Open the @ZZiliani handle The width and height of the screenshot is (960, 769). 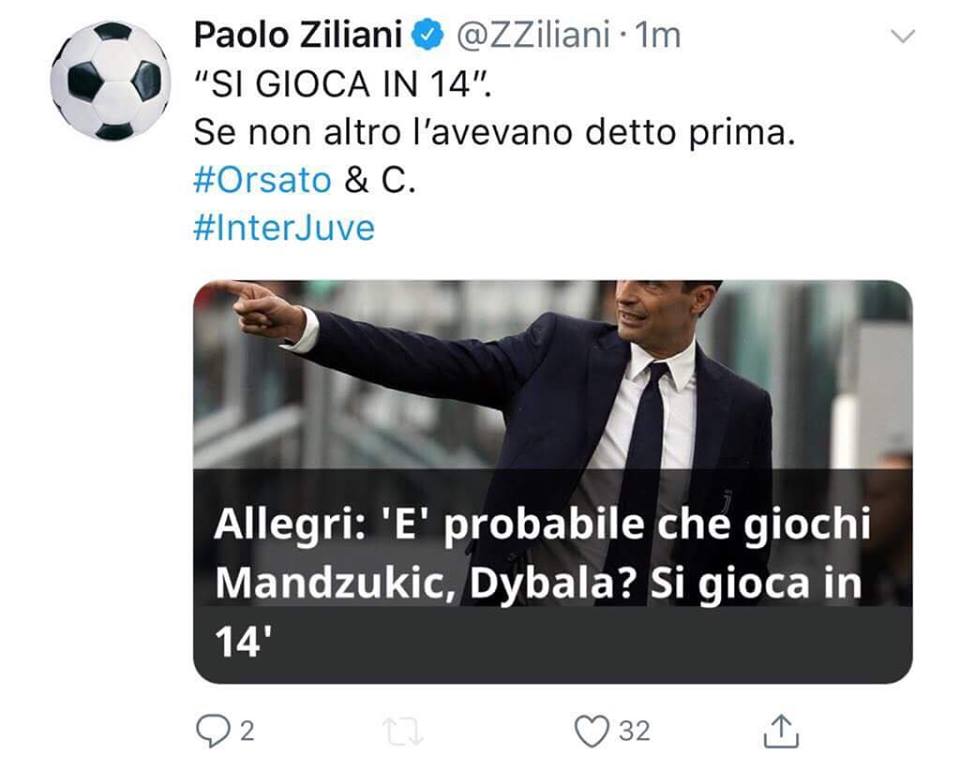pos(533,36)
